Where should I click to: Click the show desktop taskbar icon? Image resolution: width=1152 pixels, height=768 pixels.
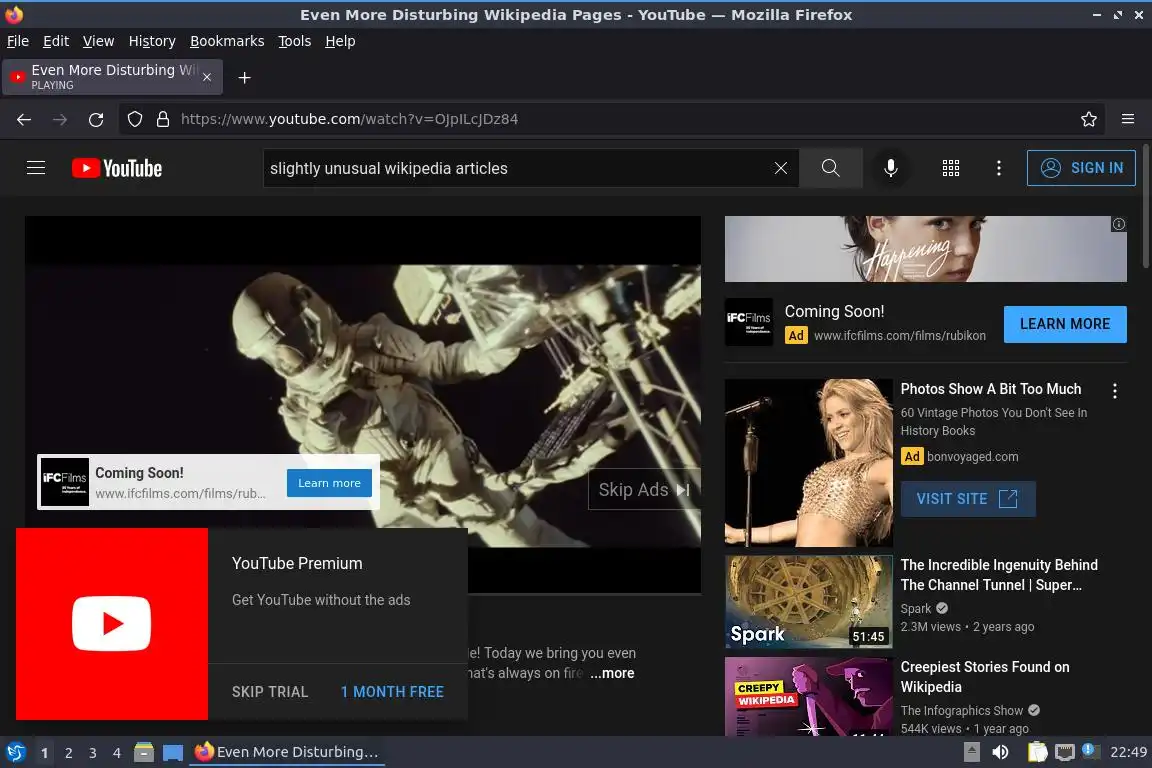click(173, 753)
